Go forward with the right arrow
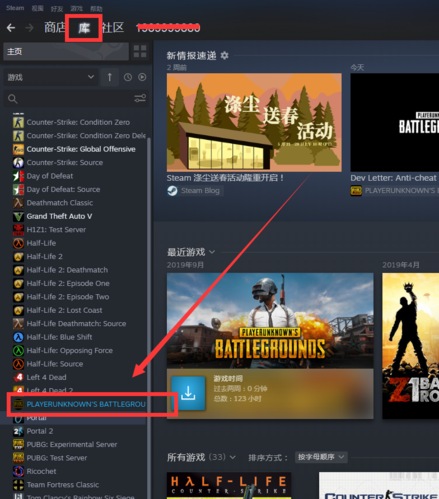439x499 pixels. [x=29, y=28]
